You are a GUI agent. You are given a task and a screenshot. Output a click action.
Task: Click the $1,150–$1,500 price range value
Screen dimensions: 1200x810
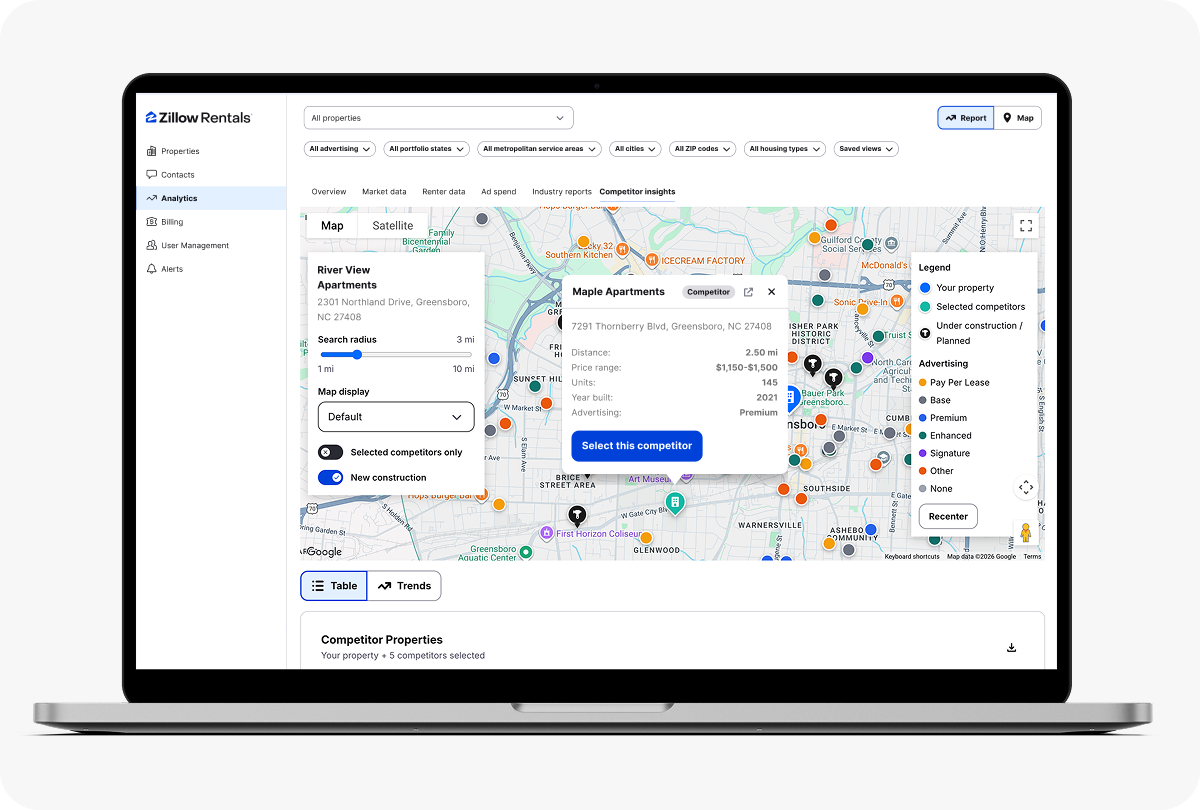746,368
